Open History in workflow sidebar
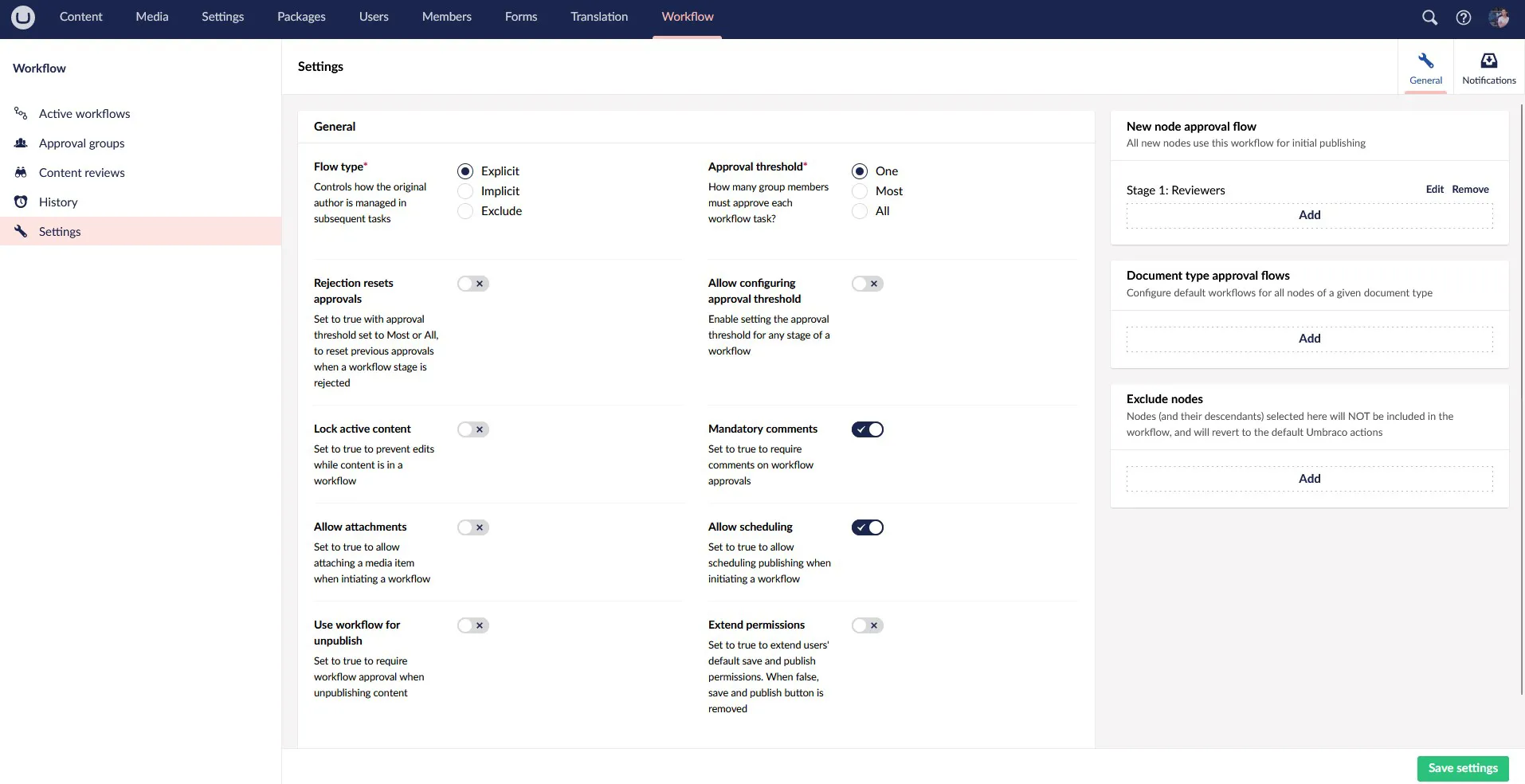1525x784 pixels. pos(58,202)
